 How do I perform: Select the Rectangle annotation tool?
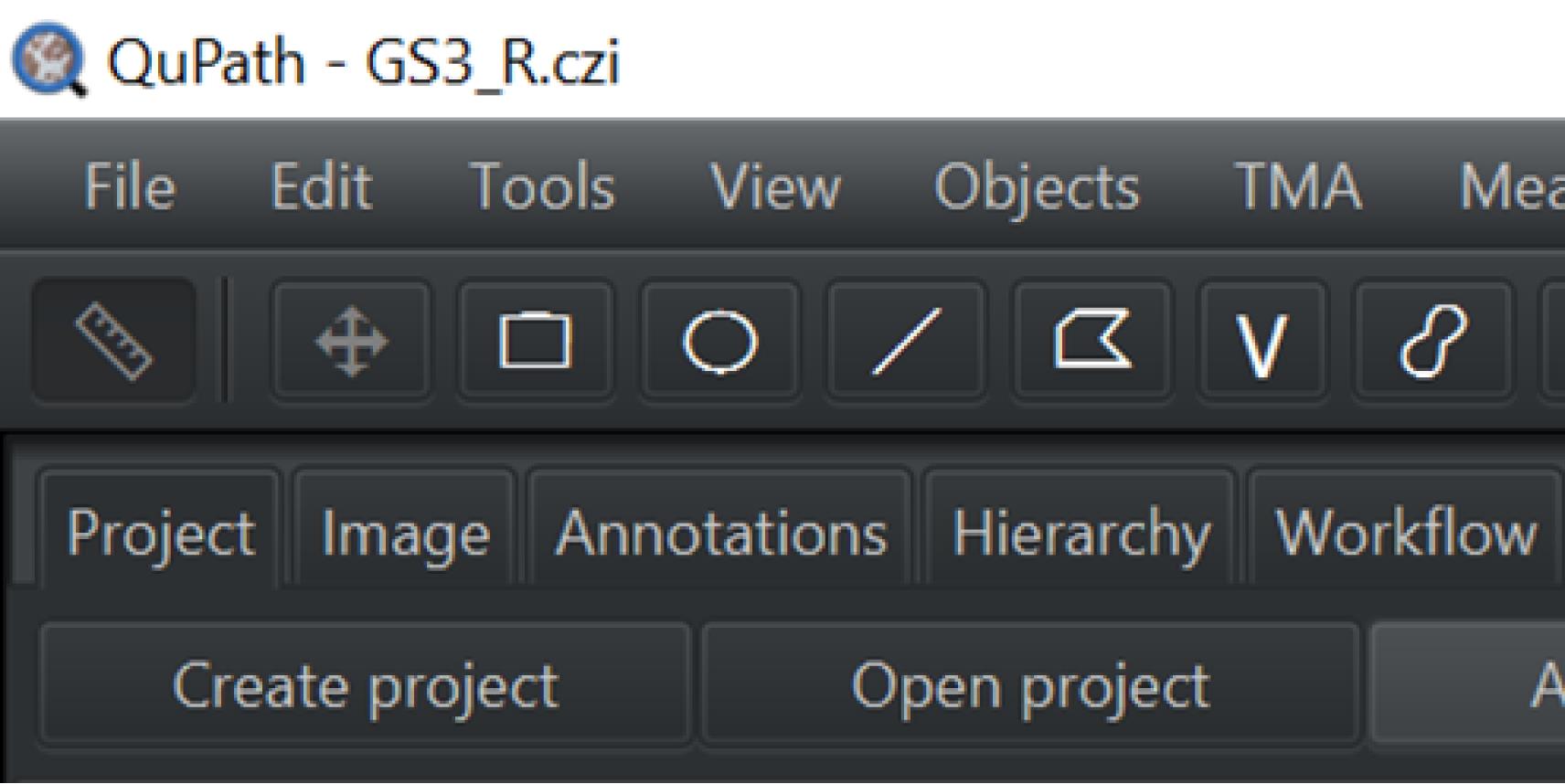[x=536, y=341]
